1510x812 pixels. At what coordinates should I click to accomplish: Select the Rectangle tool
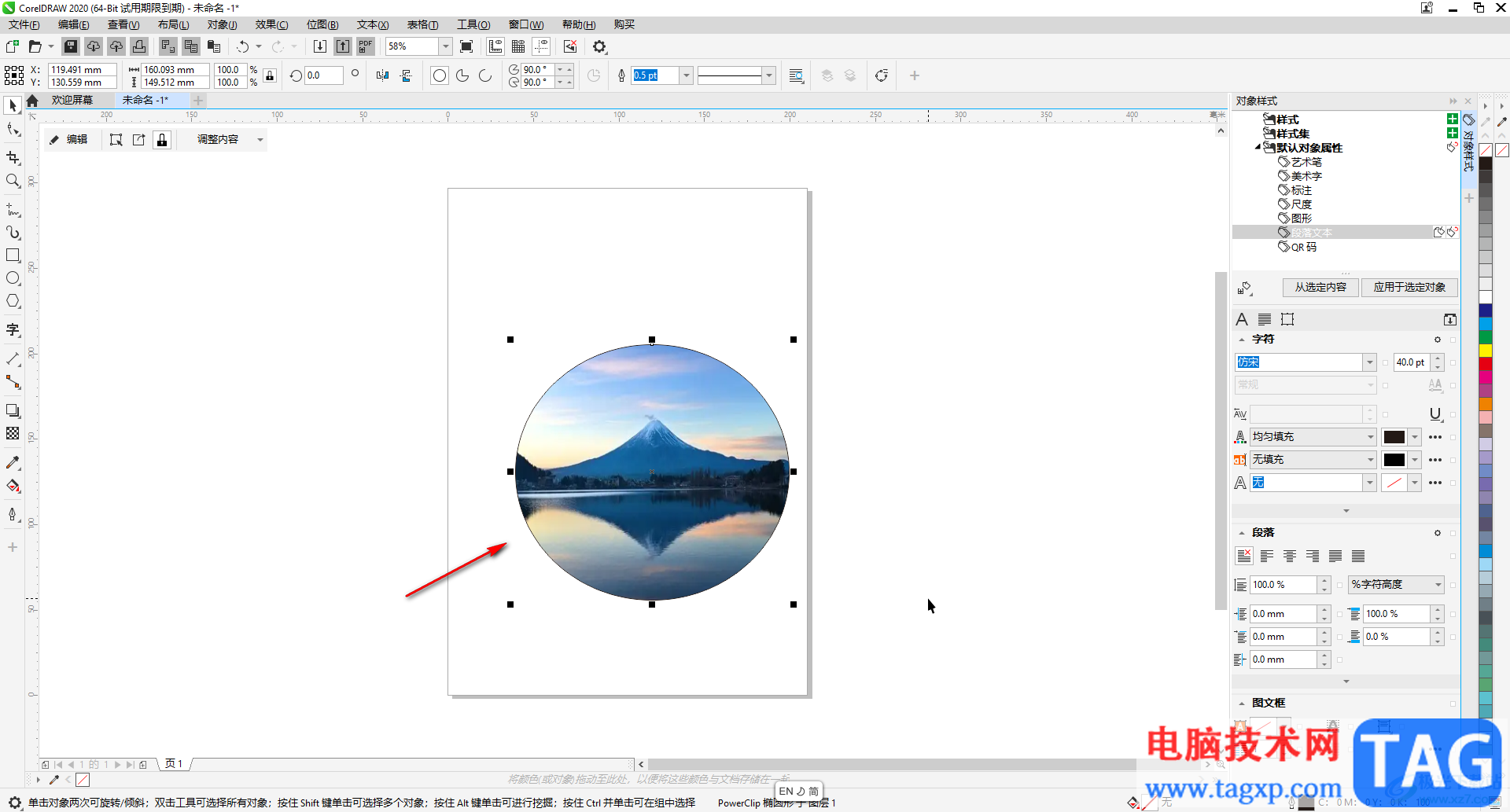click(13, 255)
